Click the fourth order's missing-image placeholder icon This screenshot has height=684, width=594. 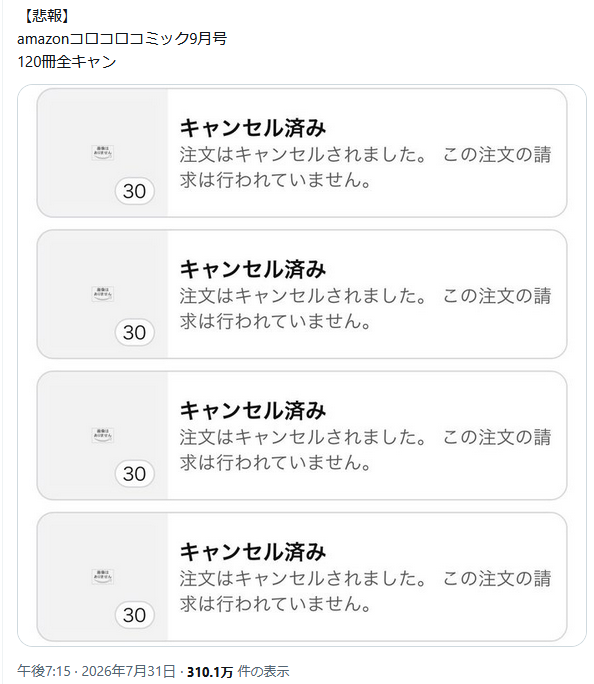pos(102,577)
